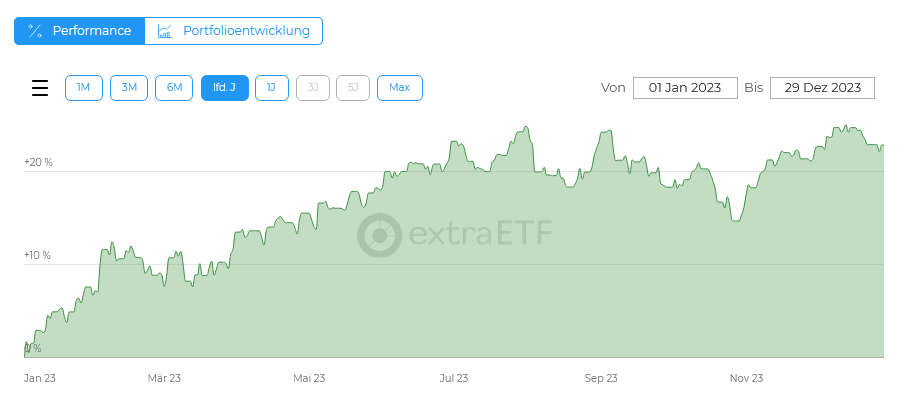Click the percent icon on Performance tab
901x404 pixels.
click(x=35, y=31)
